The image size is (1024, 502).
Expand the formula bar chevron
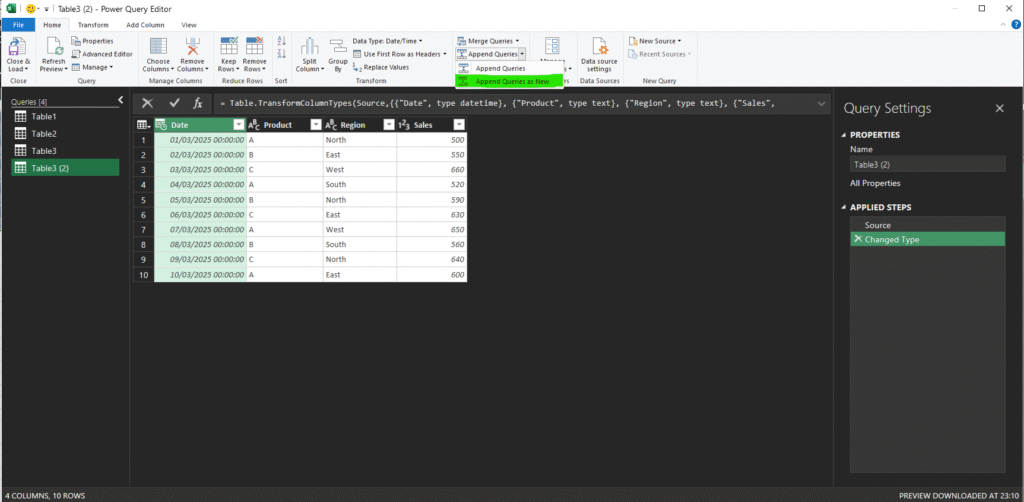click(822, 103)
